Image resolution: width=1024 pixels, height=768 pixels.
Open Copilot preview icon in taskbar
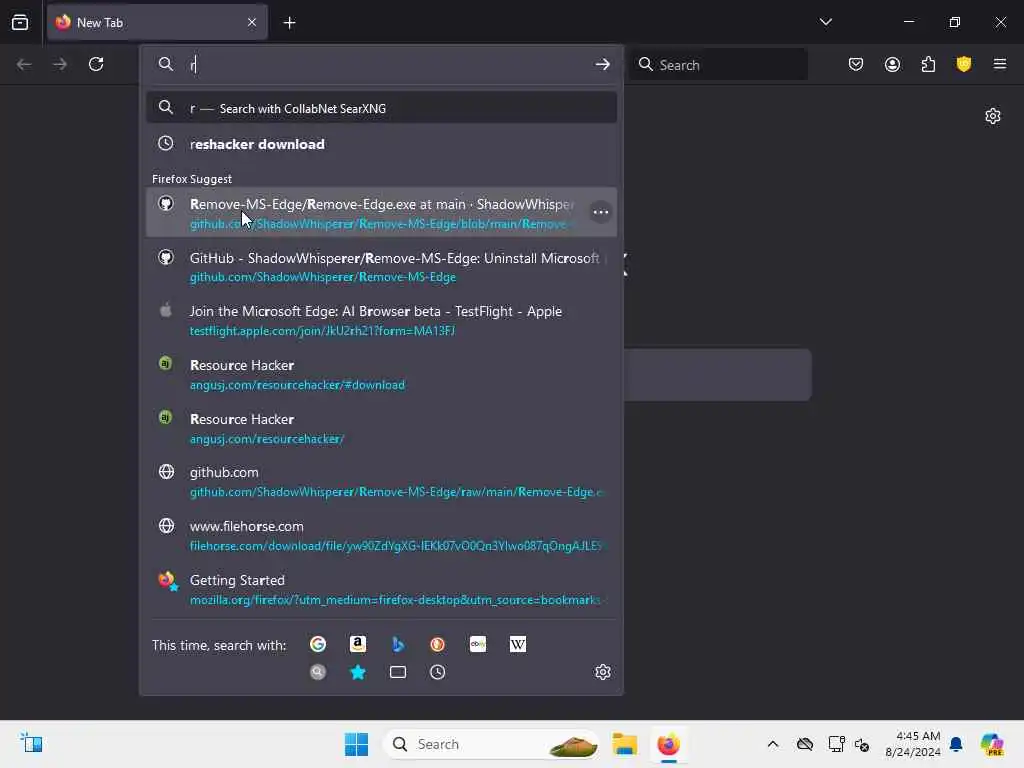(x=992, y=744)
